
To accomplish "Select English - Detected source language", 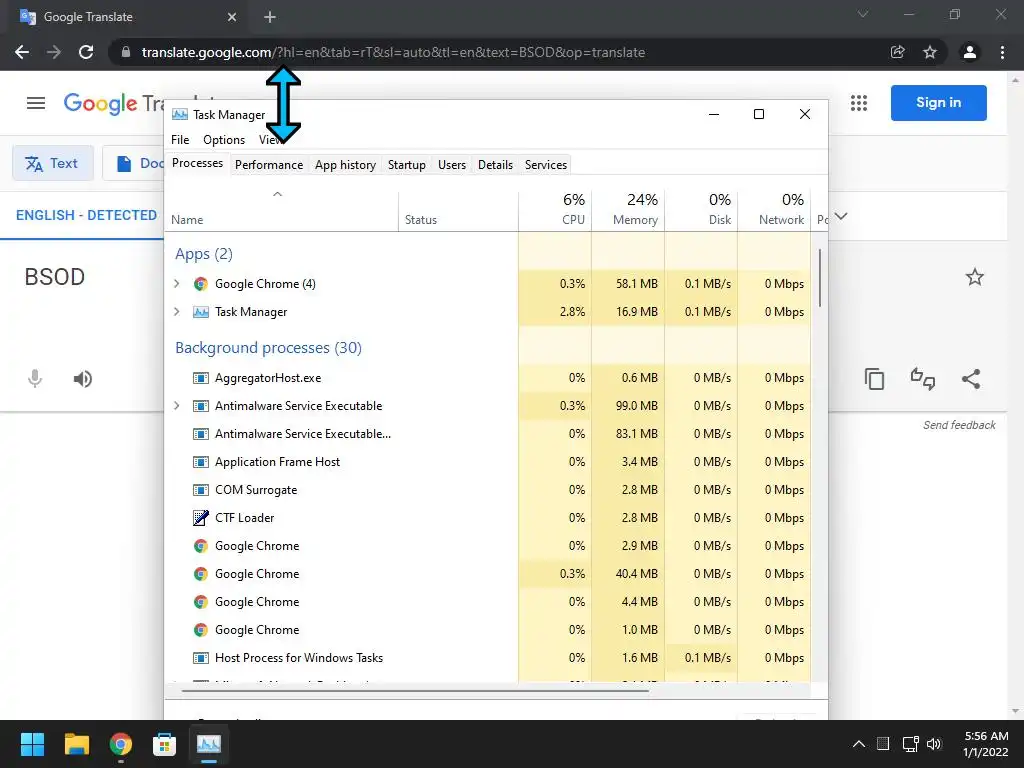I will pos(86,215).
